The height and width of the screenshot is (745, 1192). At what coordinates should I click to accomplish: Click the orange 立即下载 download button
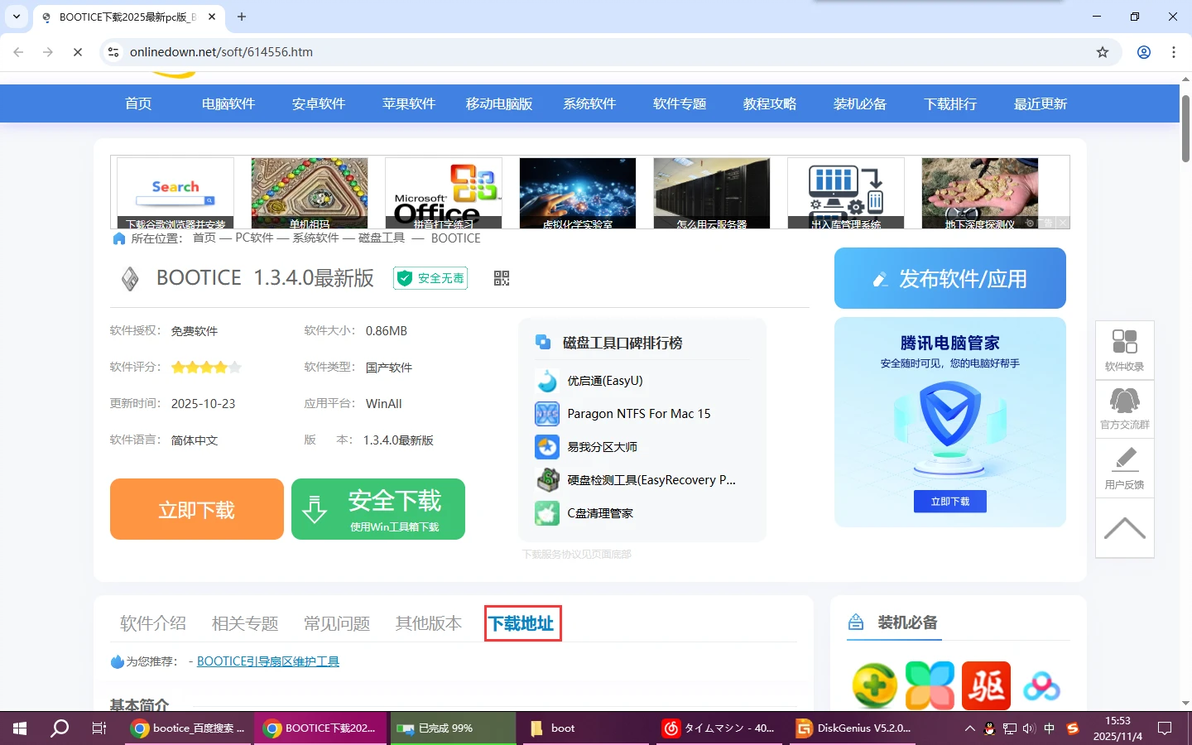(x=196, y=509)
